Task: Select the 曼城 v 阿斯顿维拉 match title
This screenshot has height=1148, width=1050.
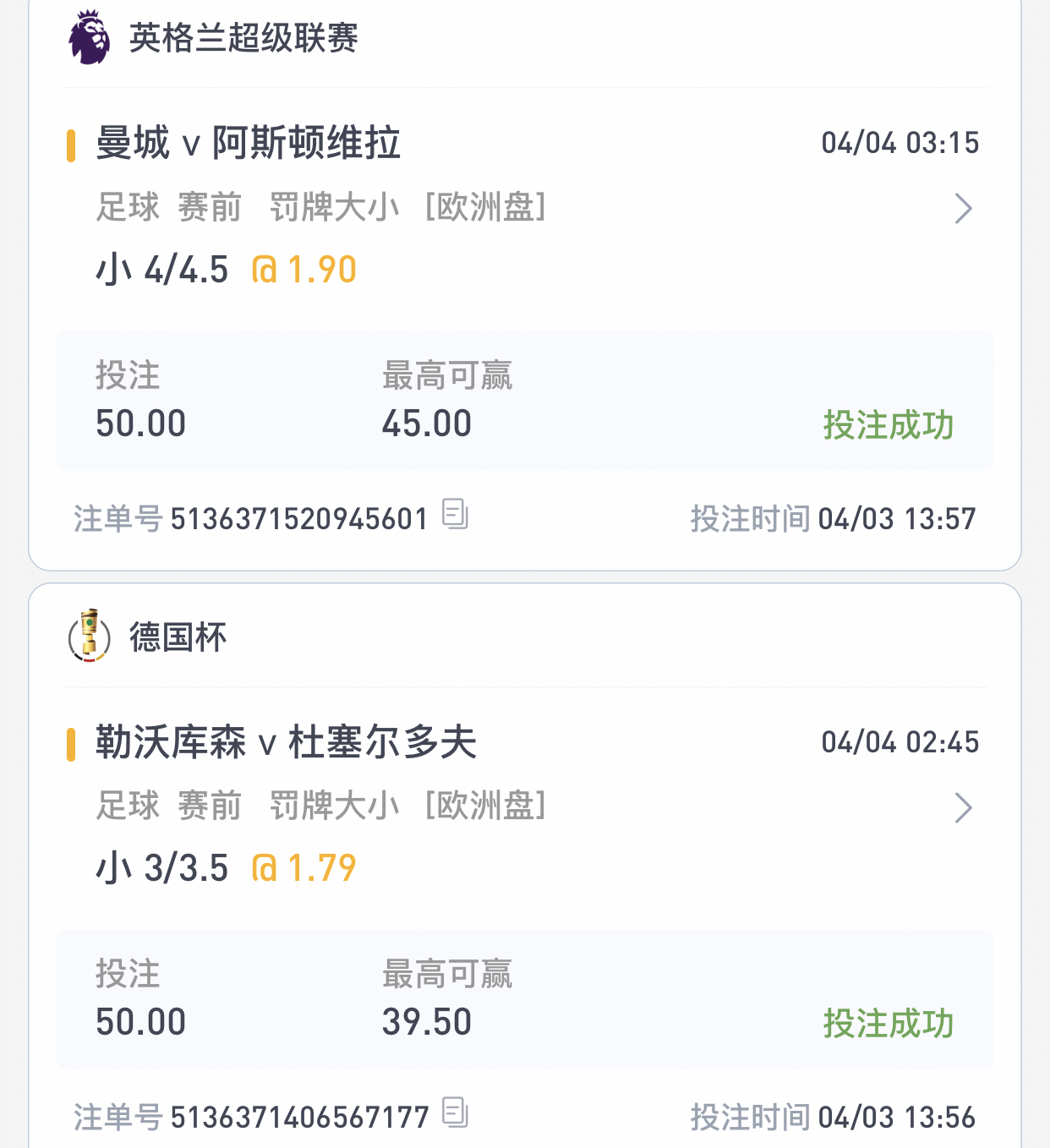Action: pos(248,143)
